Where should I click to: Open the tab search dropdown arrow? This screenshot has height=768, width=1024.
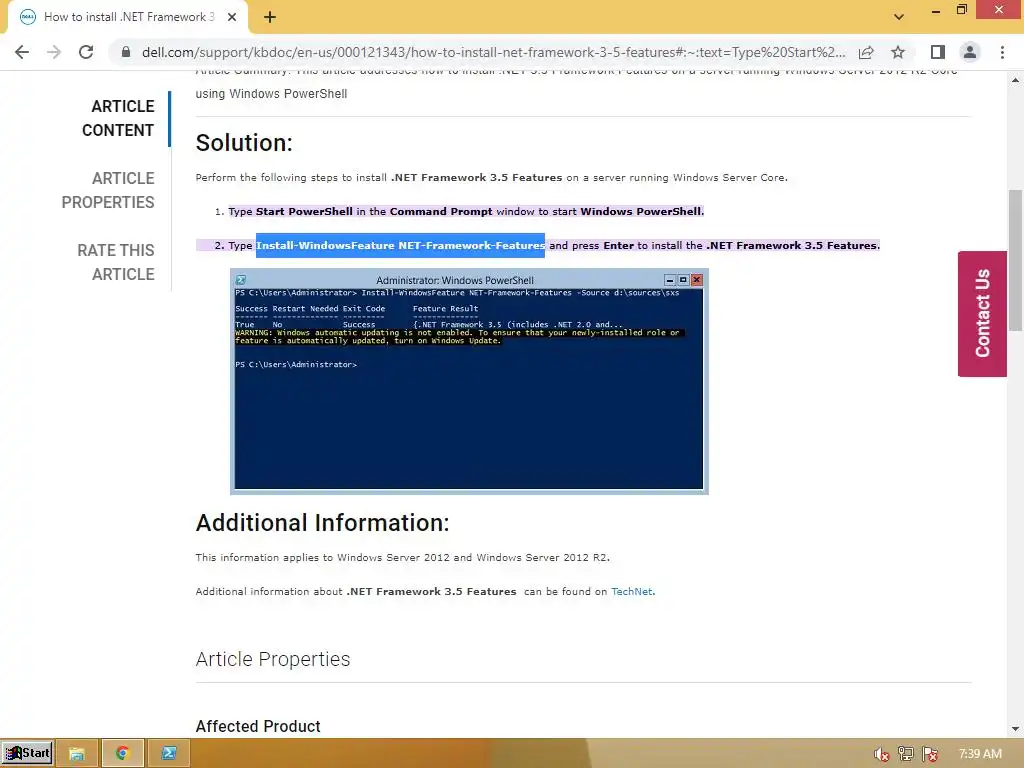point(899,17)
